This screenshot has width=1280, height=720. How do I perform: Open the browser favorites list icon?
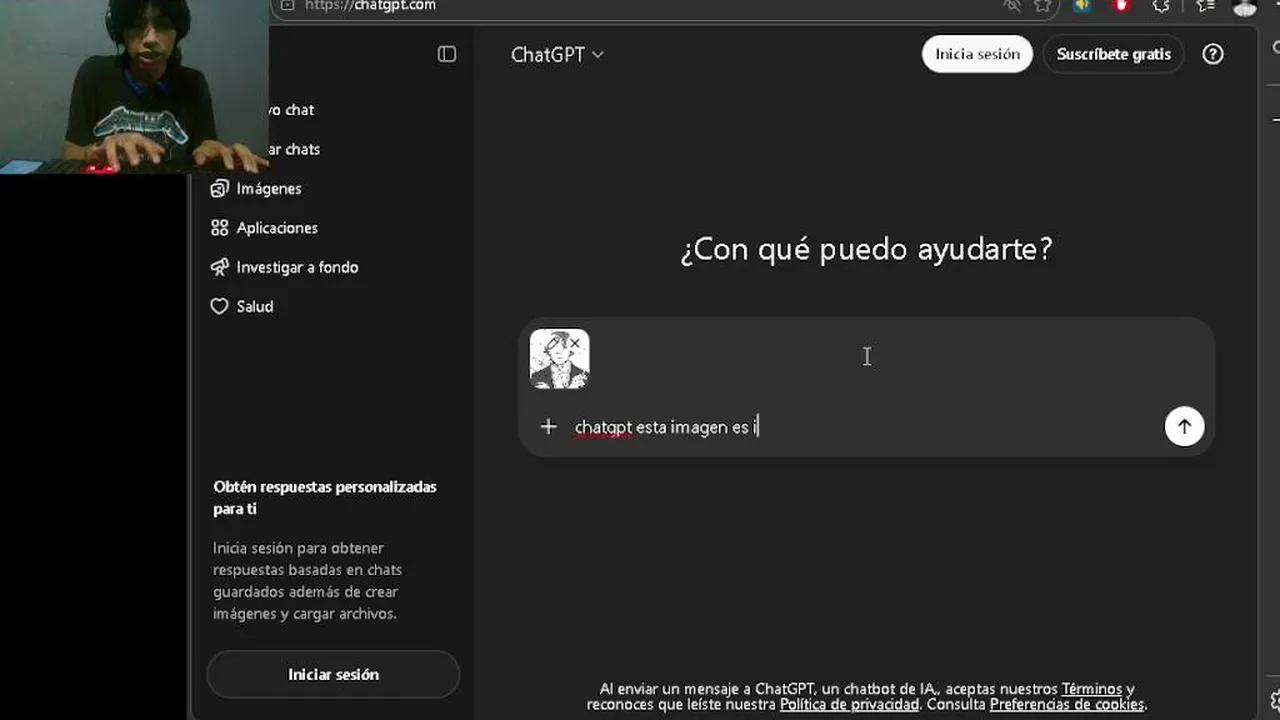tap(1205, 6)
